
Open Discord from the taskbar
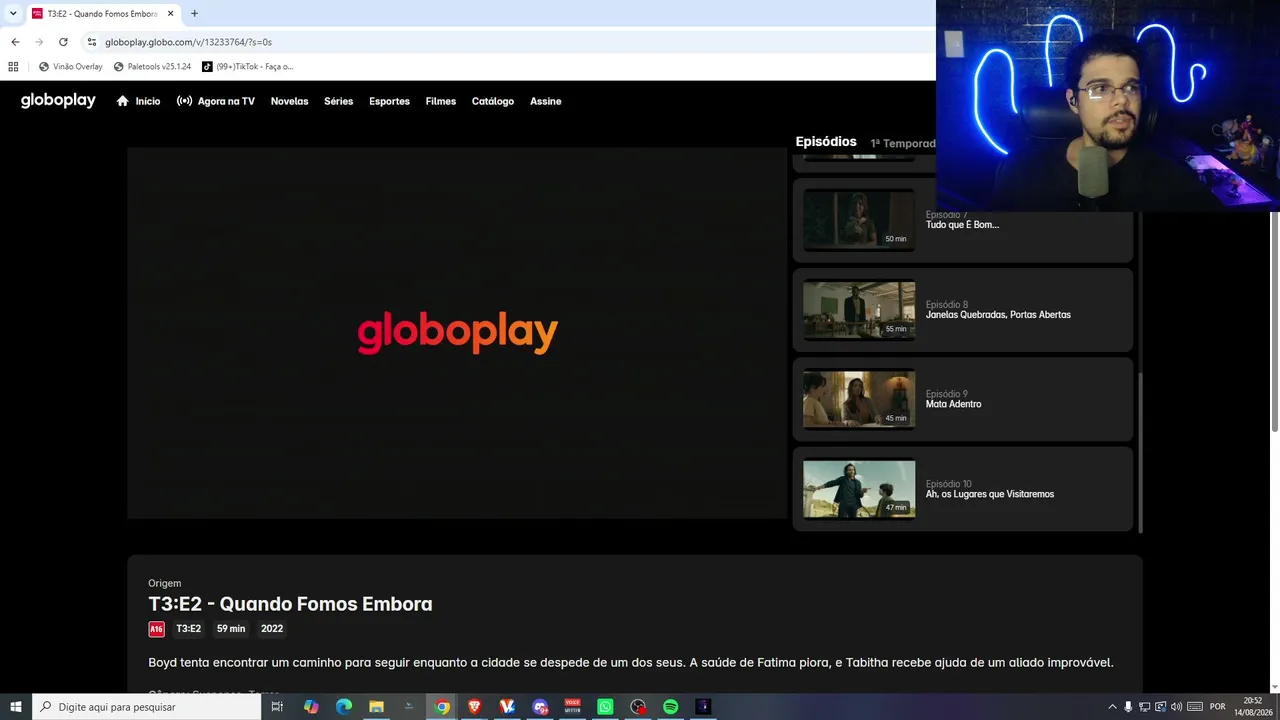click(x=541, y=707)
